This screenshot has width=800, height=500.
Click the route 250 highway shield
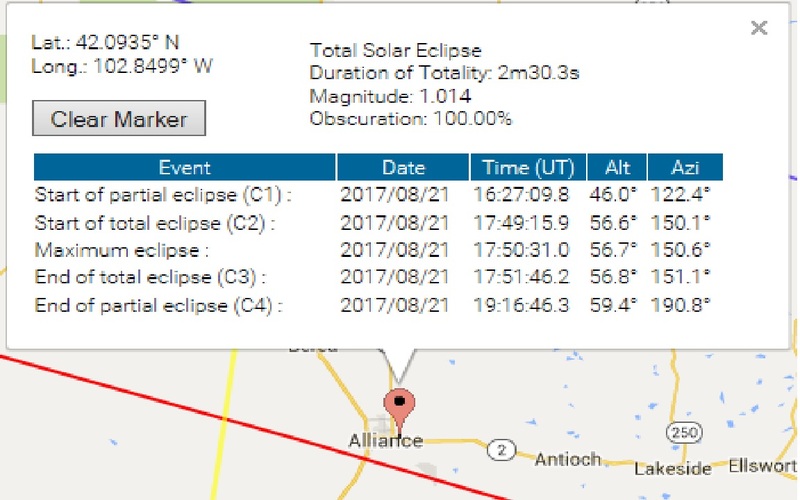tap(684, 433)
